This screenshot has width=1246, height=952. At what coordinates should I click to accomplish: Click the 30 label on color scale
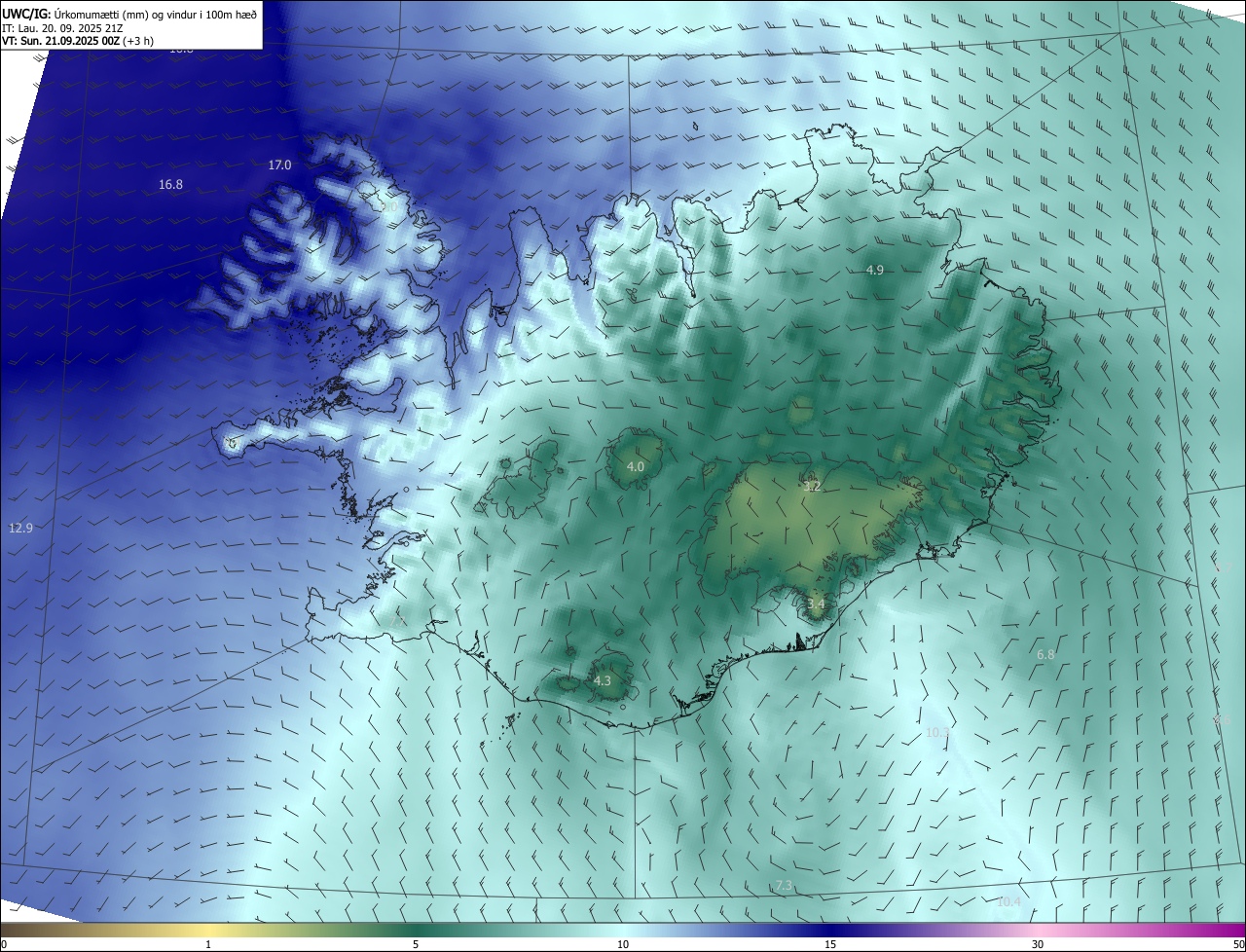click(x=1038, y=944)
